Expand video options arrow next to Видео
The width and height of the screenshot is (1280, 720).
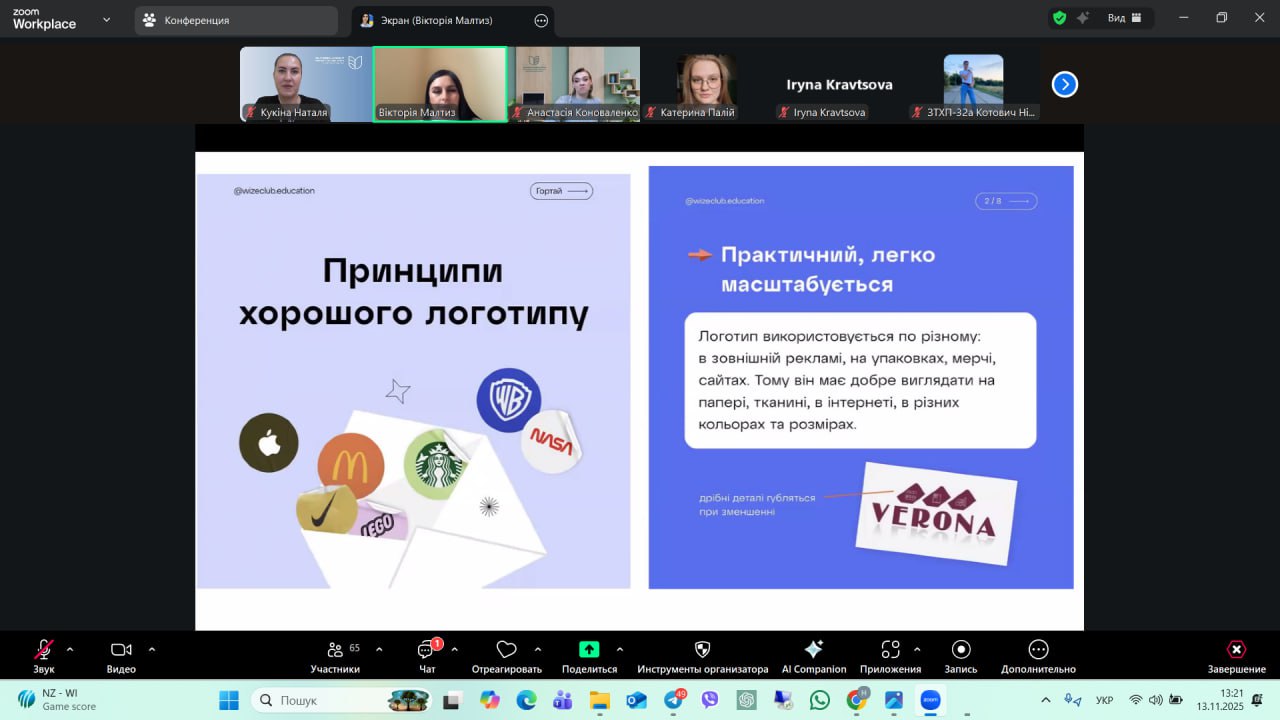tap(152, 649)
